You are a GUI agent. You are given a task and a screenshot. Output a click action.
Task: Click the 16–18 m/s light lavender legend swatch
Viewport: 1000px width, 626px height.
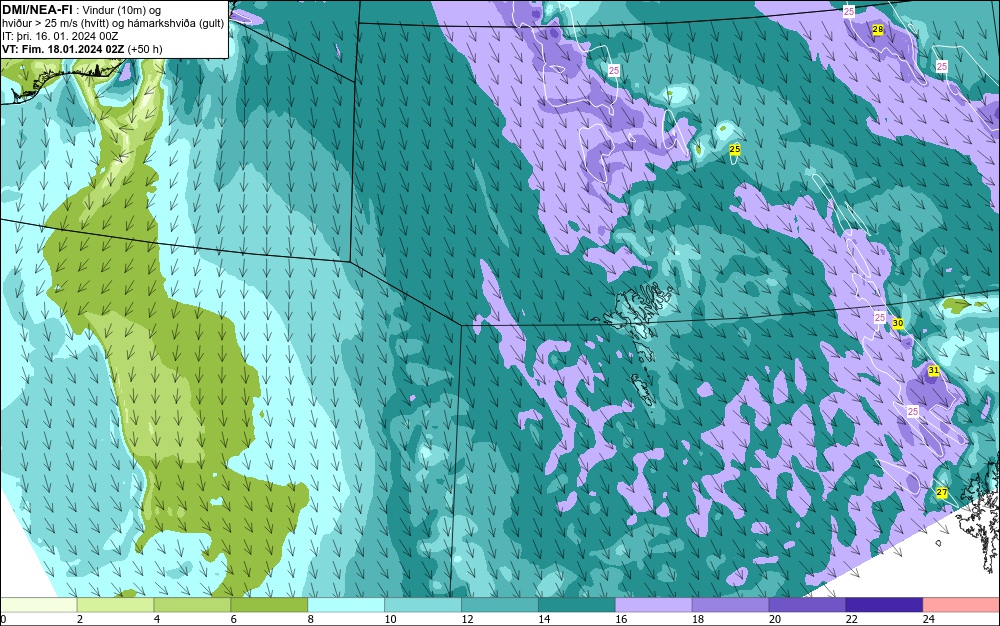(x=654, y=604)
